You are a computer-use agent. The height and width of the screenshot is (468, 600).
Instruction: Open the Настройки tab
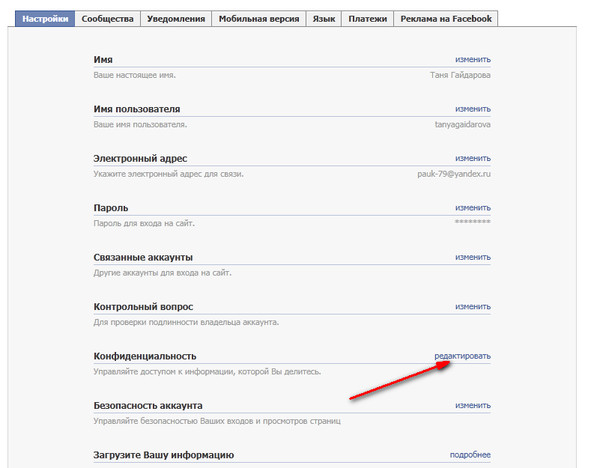(x=45, y=19)
